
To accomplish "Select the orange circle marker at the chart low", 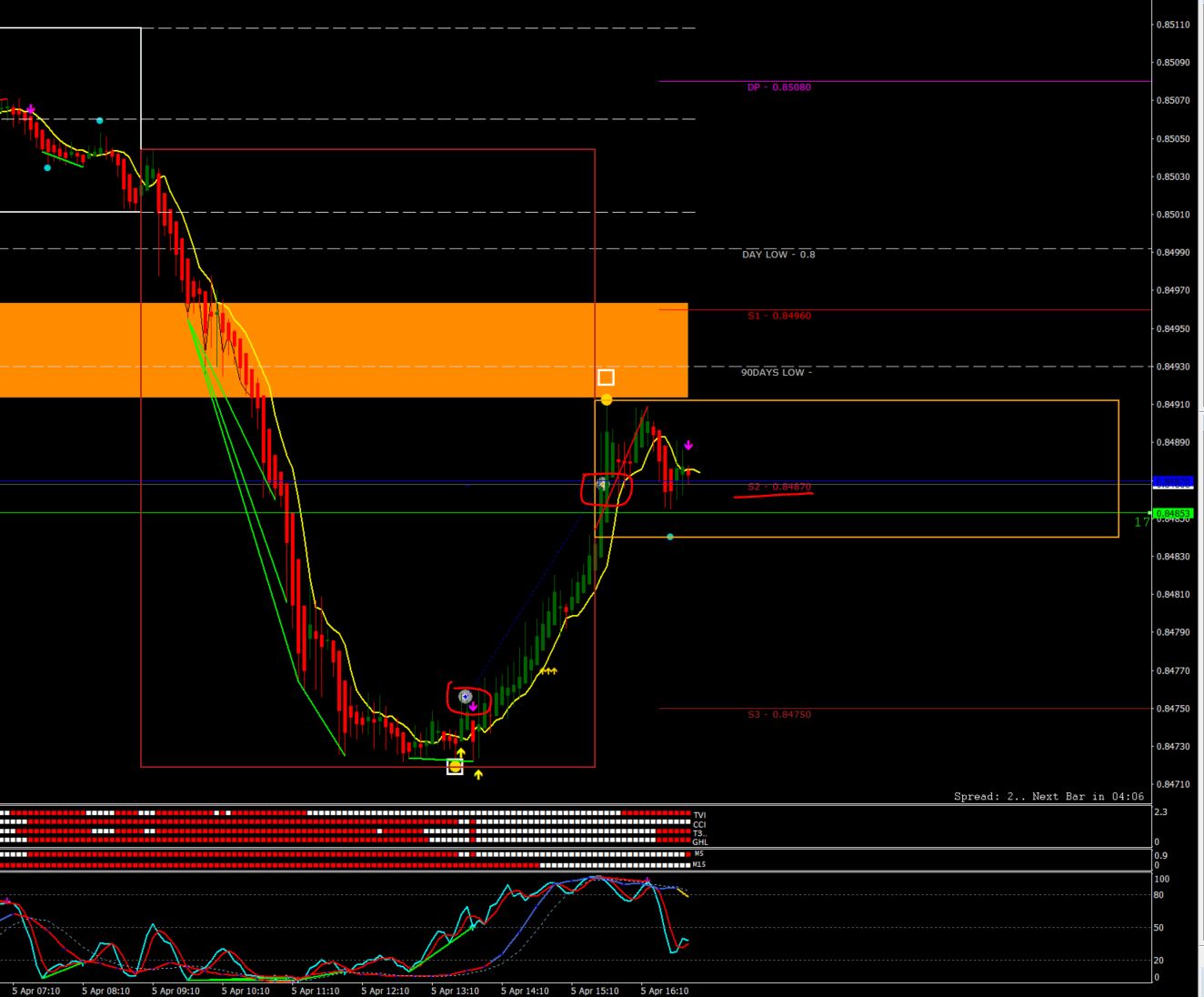I will (x=456, y=767).
